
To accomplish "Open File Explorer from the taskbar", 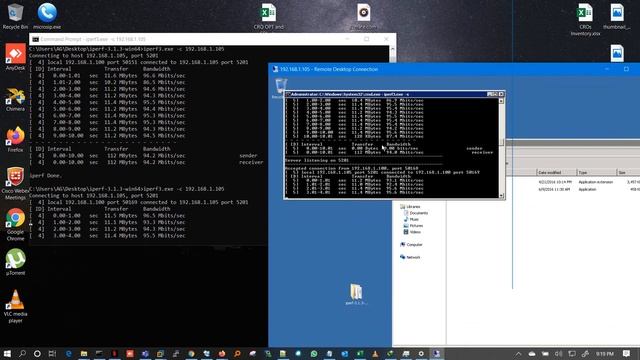I will click(x=84, y=353).
